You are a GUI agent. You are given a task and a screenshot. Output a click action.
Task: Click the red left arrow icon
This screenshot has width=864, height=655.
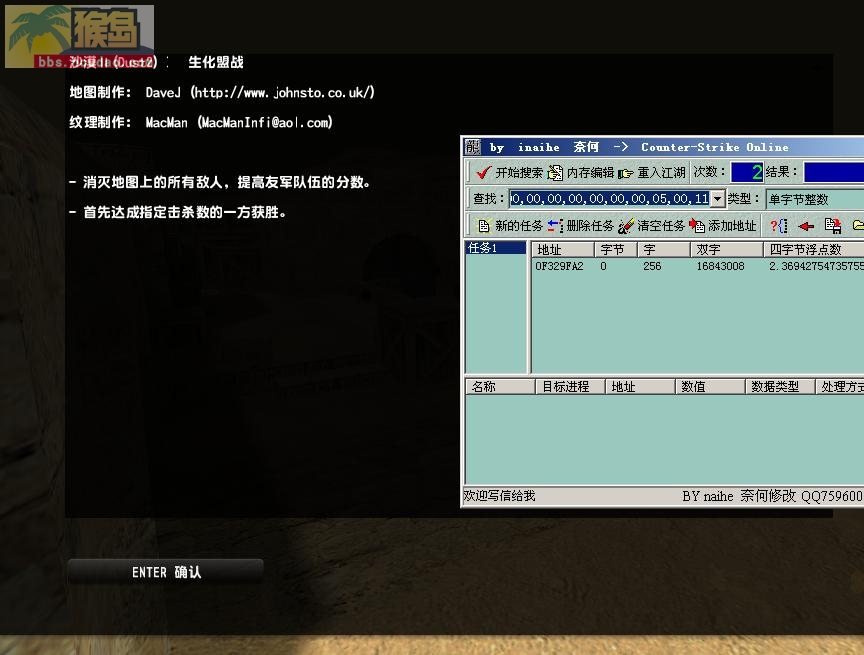coord(806,226)
